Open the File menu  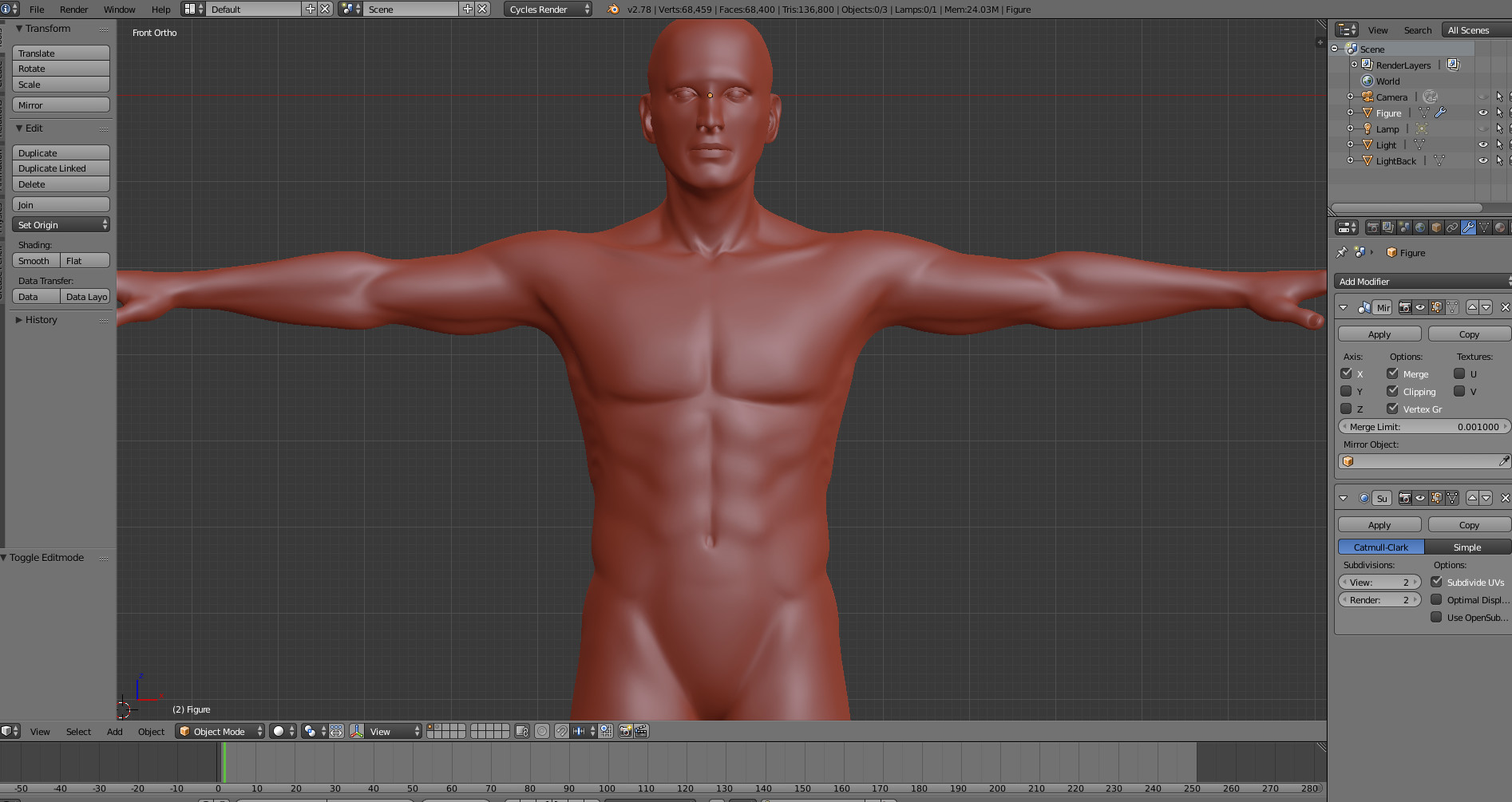tap(37, 10)
